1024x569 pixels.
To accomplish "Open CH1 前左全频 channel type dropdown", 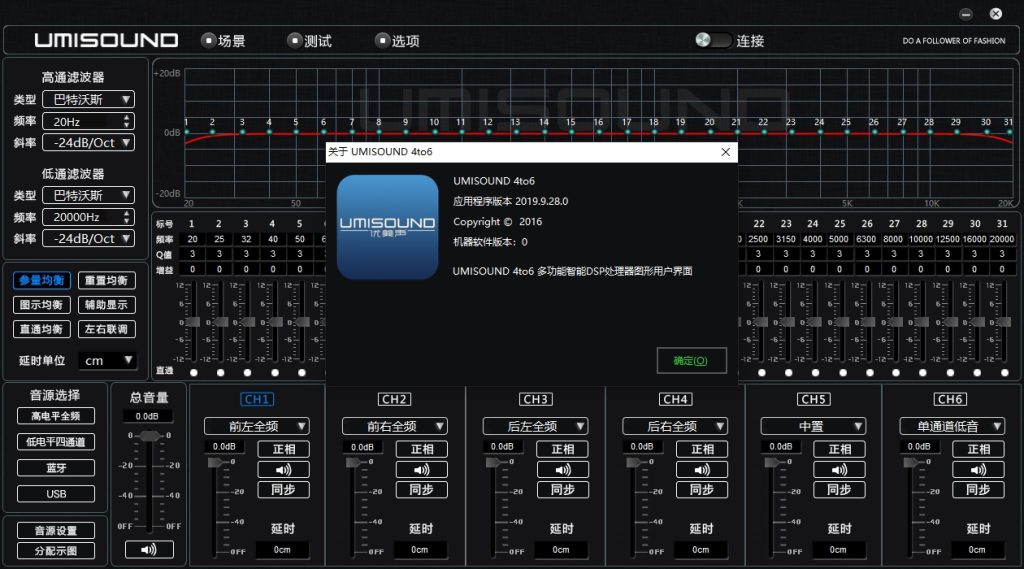I will click(x=257, y=426).
